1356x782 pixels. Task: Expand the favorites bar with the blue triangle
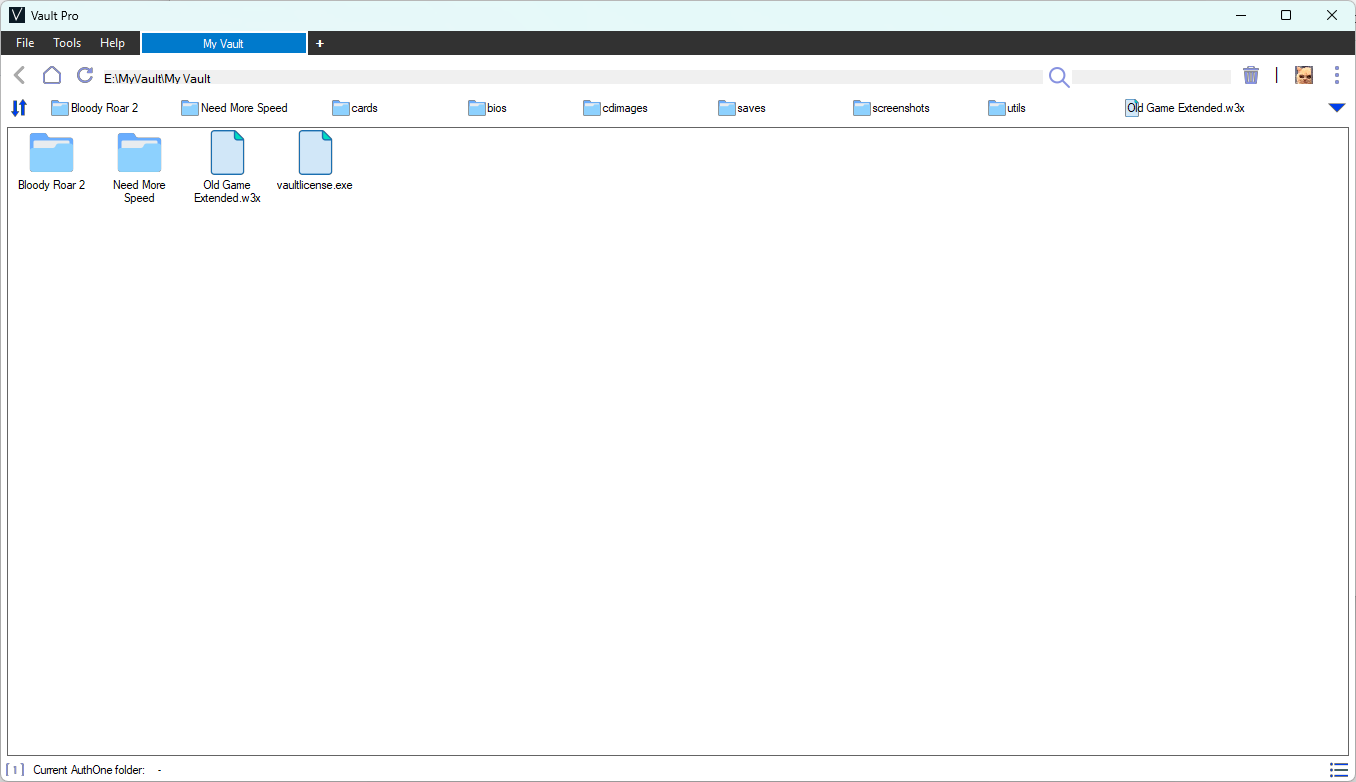tap(1337, 108)
